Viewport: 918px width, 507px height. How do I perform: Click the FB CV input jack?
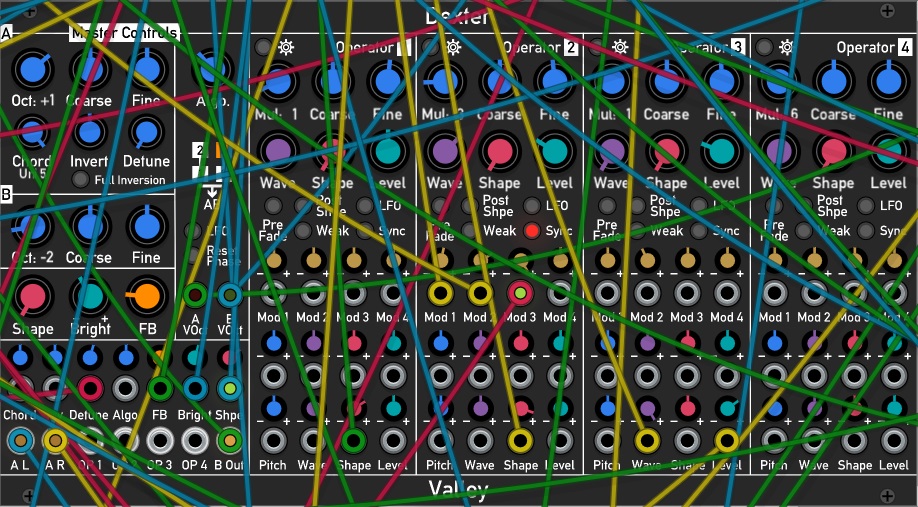[x=160, y=388]
